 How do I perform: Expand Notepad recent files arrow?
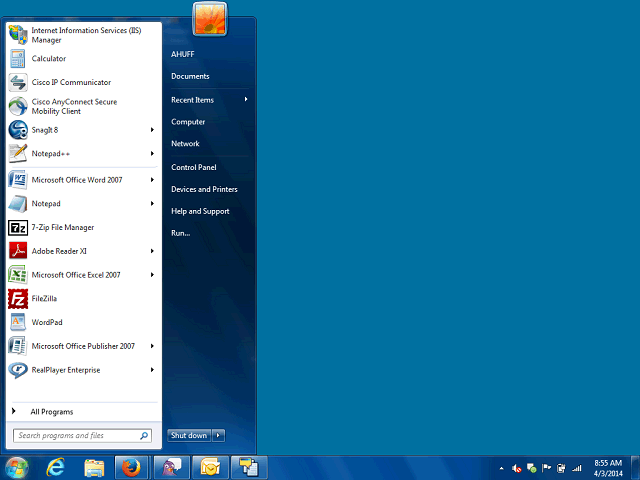152,204
